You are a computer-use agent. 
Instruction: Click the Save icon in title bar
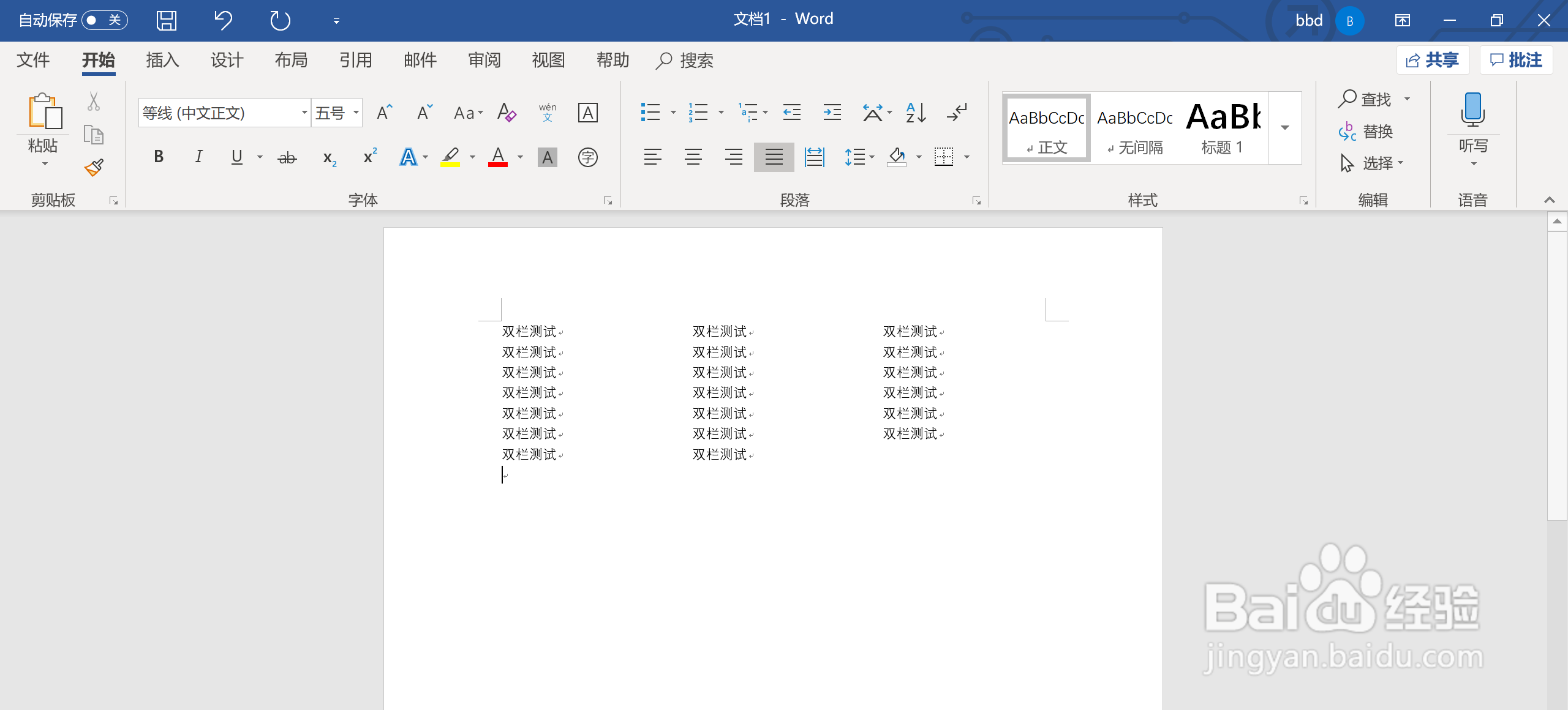166,21
